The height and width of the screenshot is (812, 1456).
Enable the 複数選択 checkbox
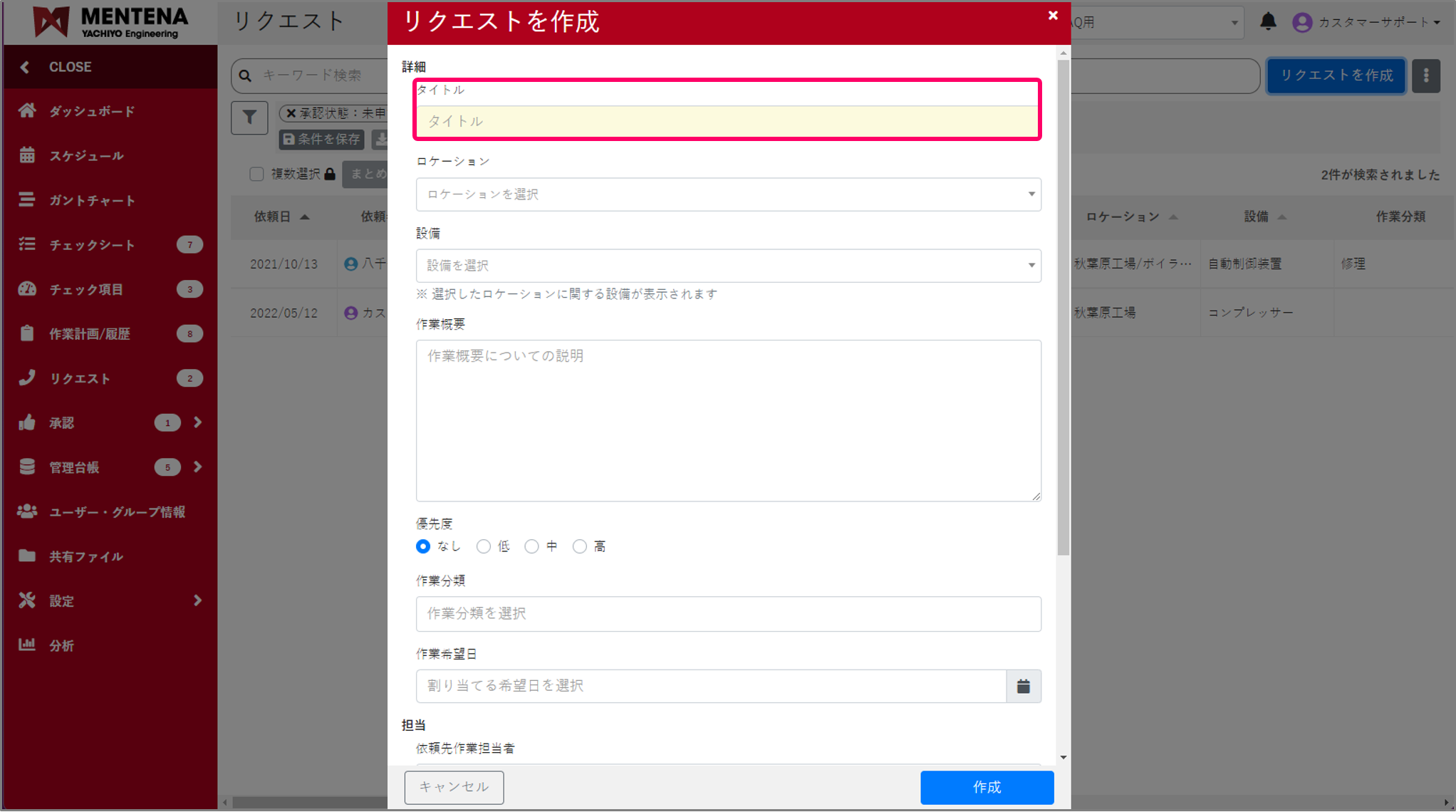tap(256, 174)
